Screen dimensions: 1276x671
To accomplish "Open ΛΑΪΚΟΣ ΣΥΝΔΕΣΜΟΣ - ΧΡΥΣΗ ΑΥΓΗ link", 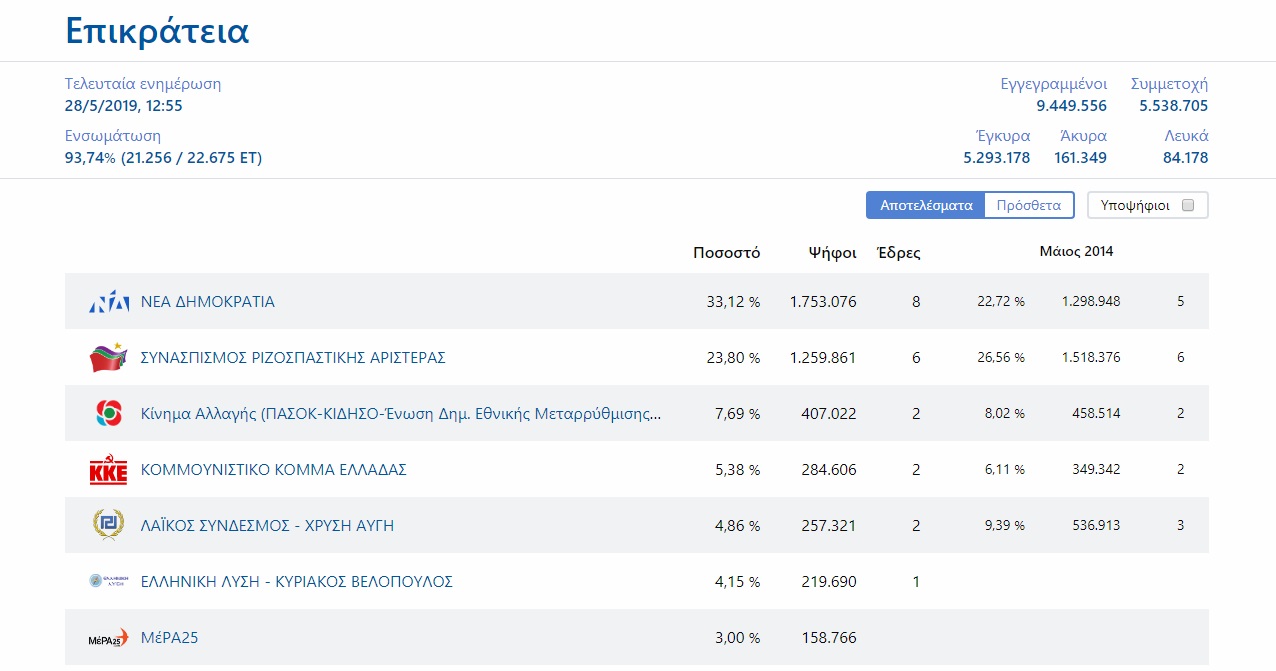I will [267, 526].
